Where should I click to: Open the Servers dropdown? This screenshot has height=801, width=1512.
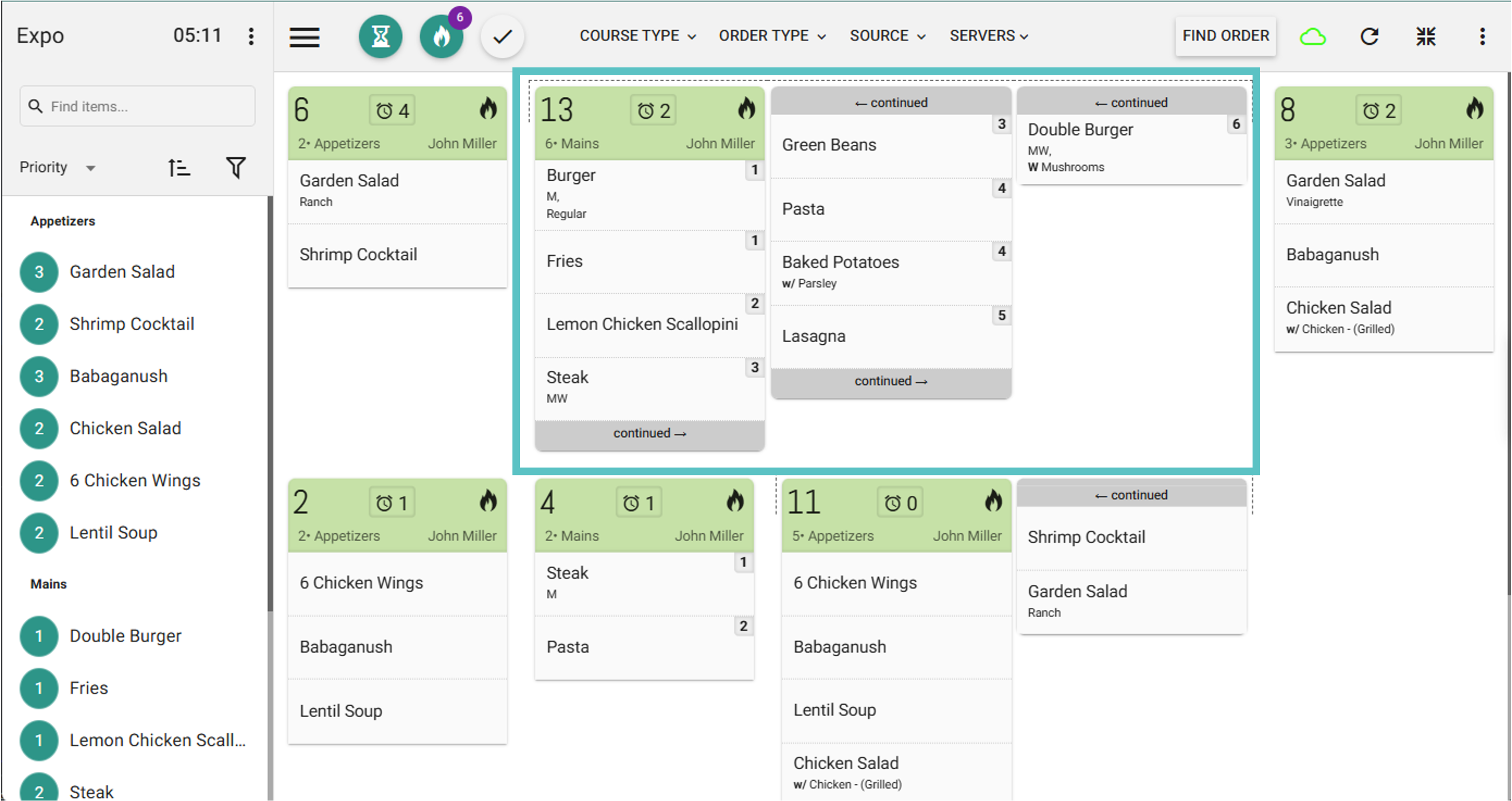(988, 36)
